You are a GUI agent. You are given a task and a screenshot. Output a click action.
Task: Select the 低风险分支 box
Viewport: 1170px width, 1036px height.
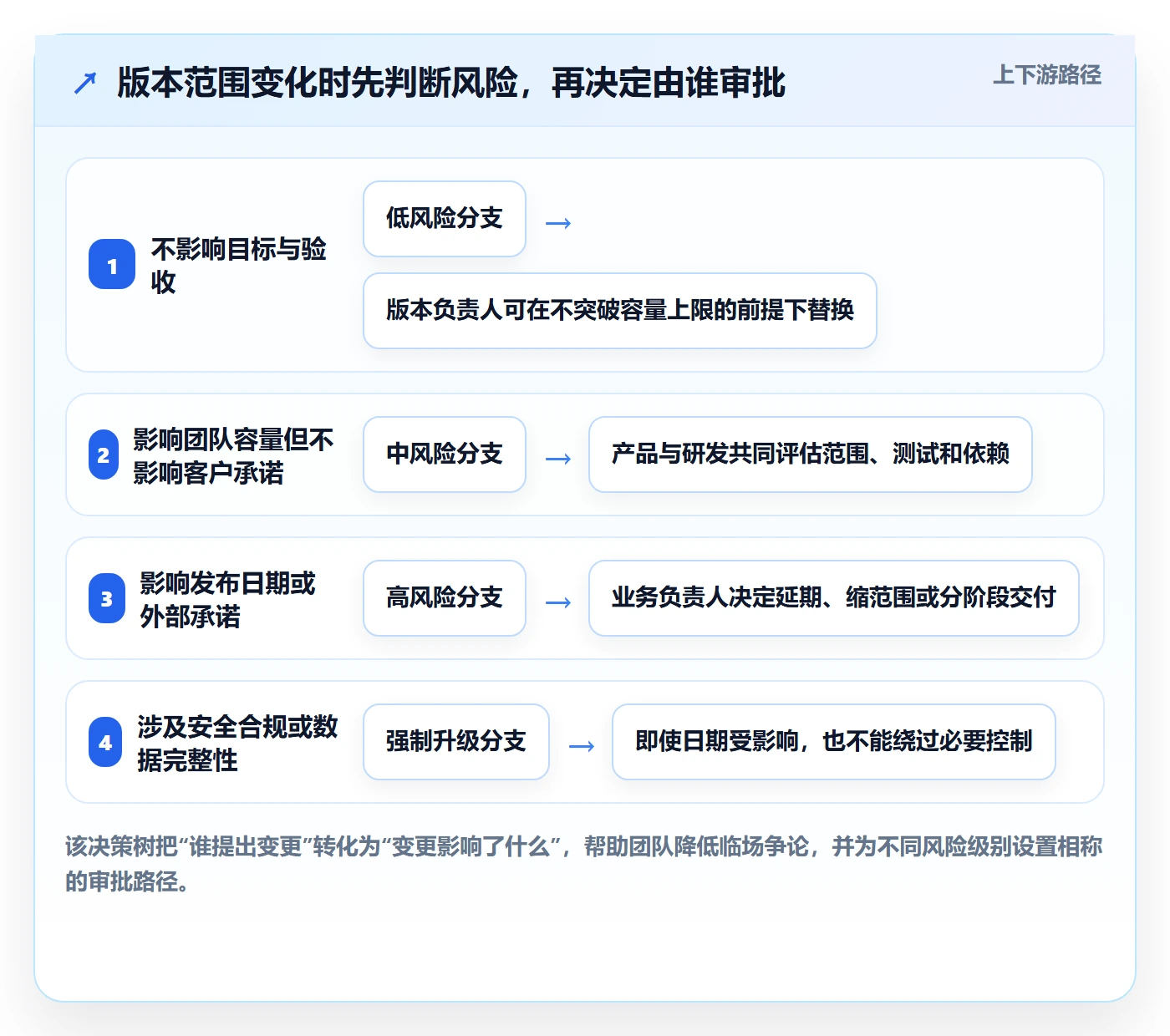click(x=445, y=219)
